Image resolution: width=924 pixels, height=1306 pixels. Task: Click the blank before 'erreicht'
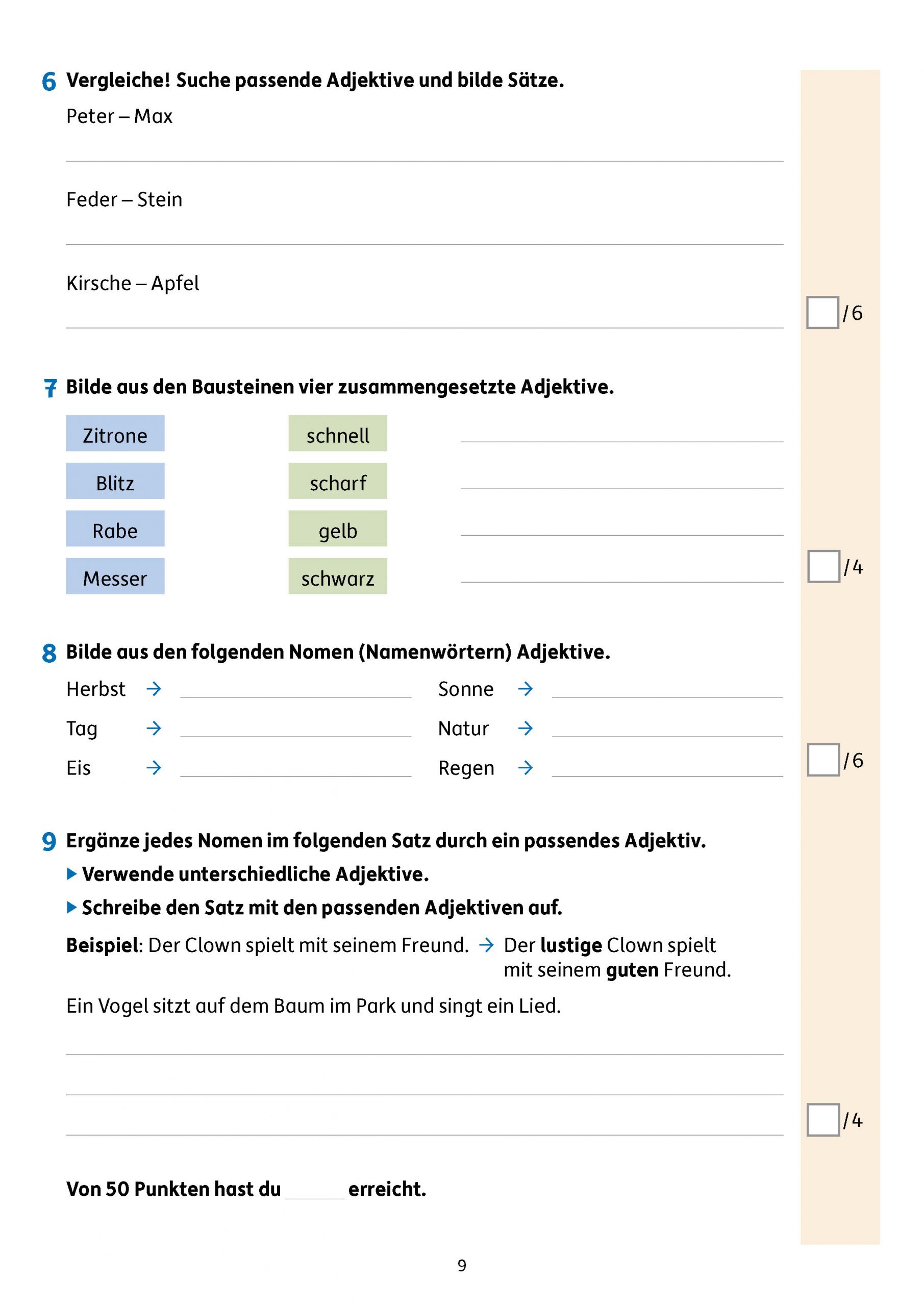tap(315, 1190)
